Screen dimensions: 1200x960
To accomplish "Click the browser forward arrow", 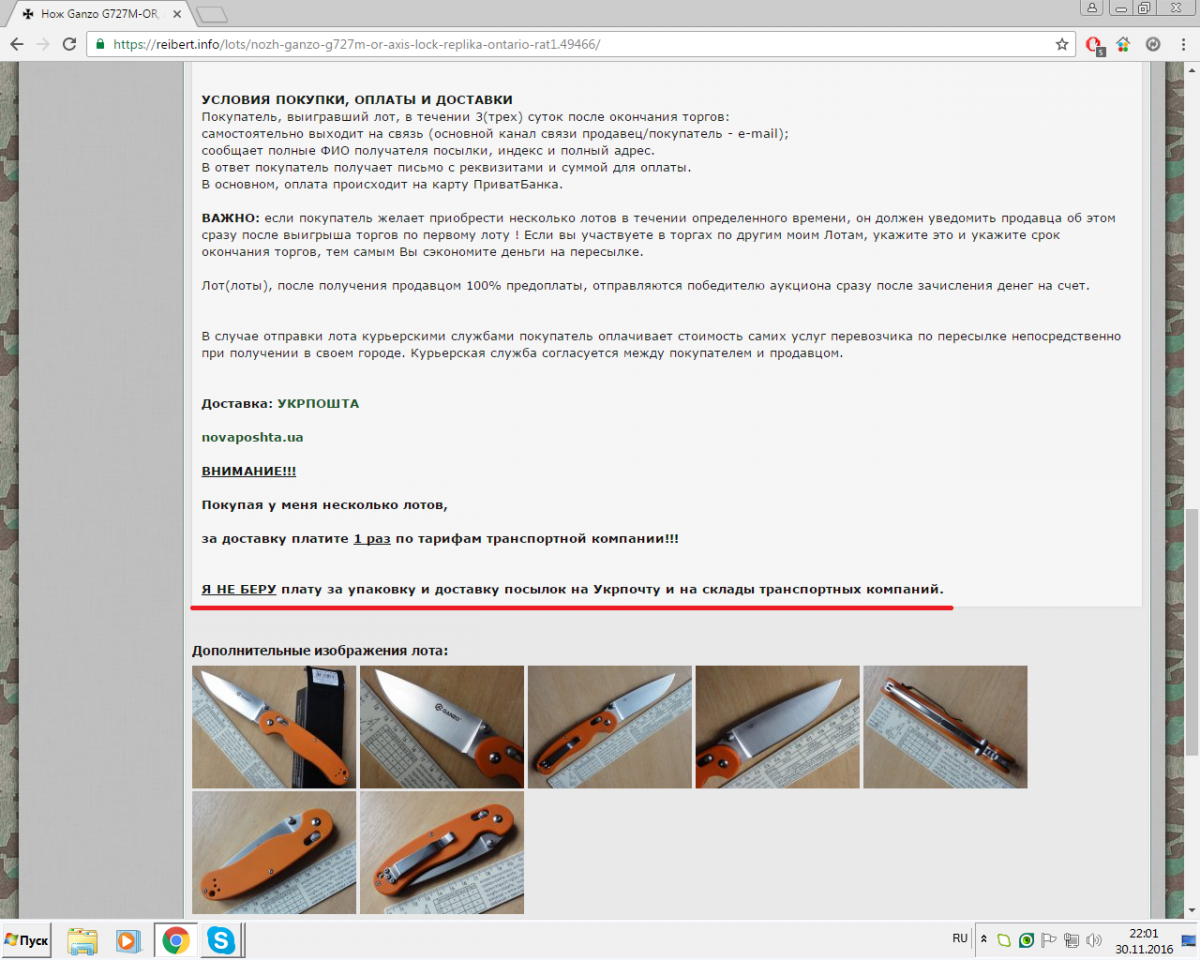I will point(43,44).
